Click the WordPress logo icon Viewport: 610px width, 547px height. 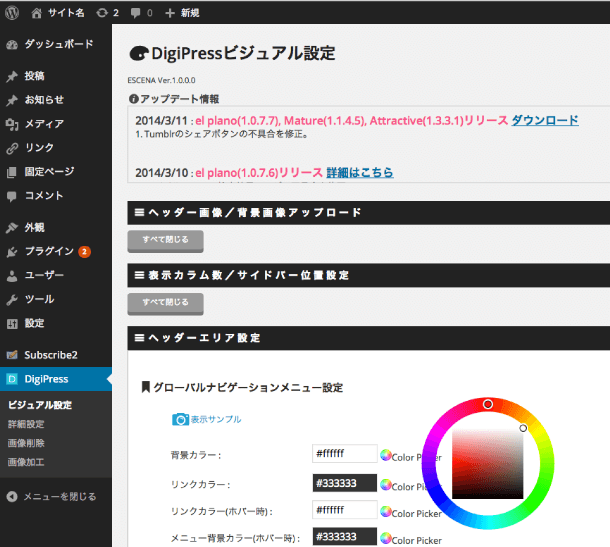click(x=12, y=13)
